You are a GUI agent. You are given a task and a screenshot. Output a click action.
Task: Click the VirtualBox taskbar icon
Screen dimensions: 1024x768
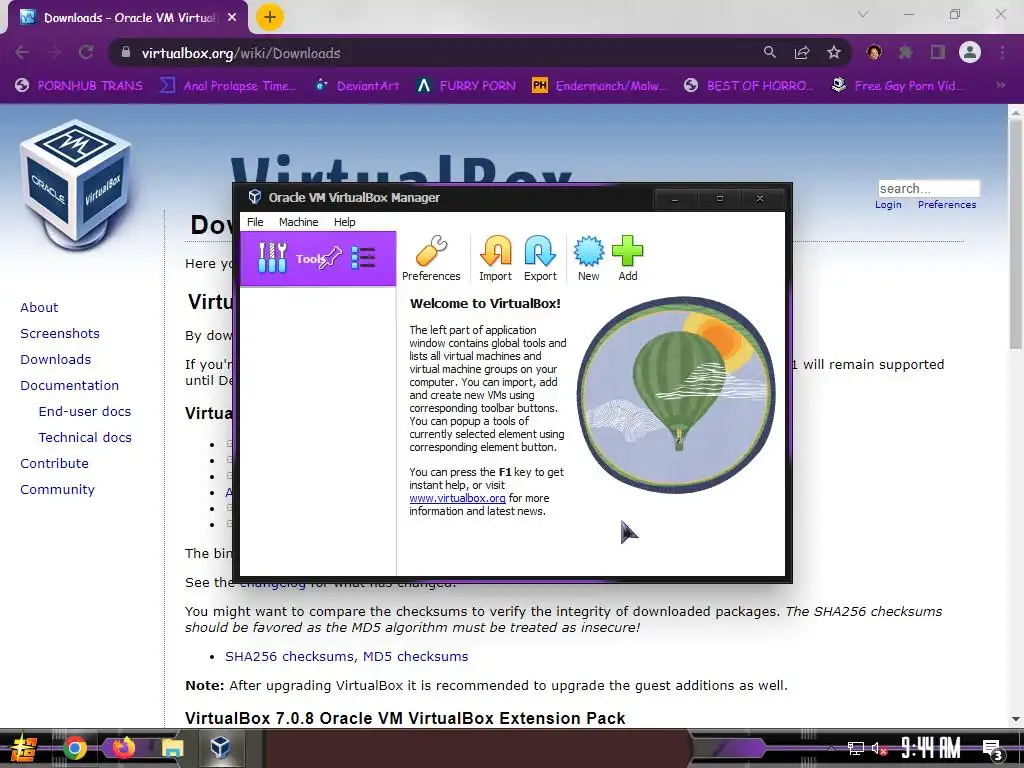pos(221,747)
